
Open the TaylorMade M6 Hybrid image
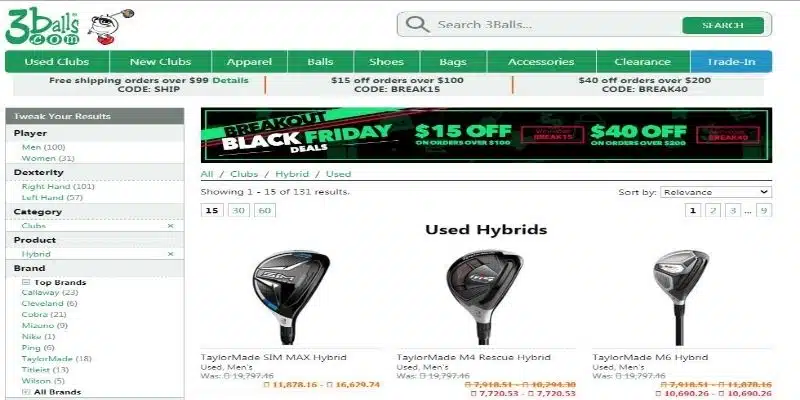pyautogui.click(x=681, y=297)
